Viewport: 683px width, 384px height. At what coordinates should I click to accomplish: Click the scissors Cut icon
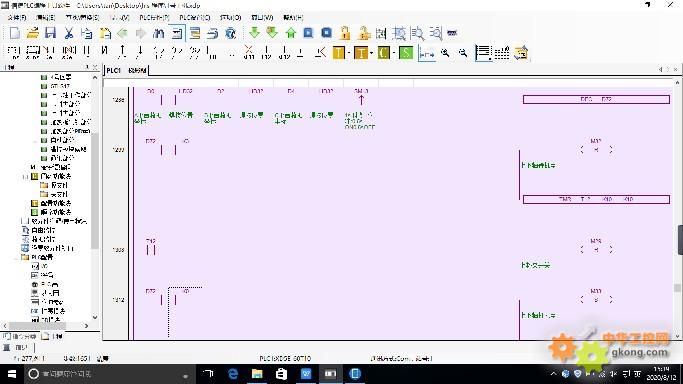pos(68,33)
